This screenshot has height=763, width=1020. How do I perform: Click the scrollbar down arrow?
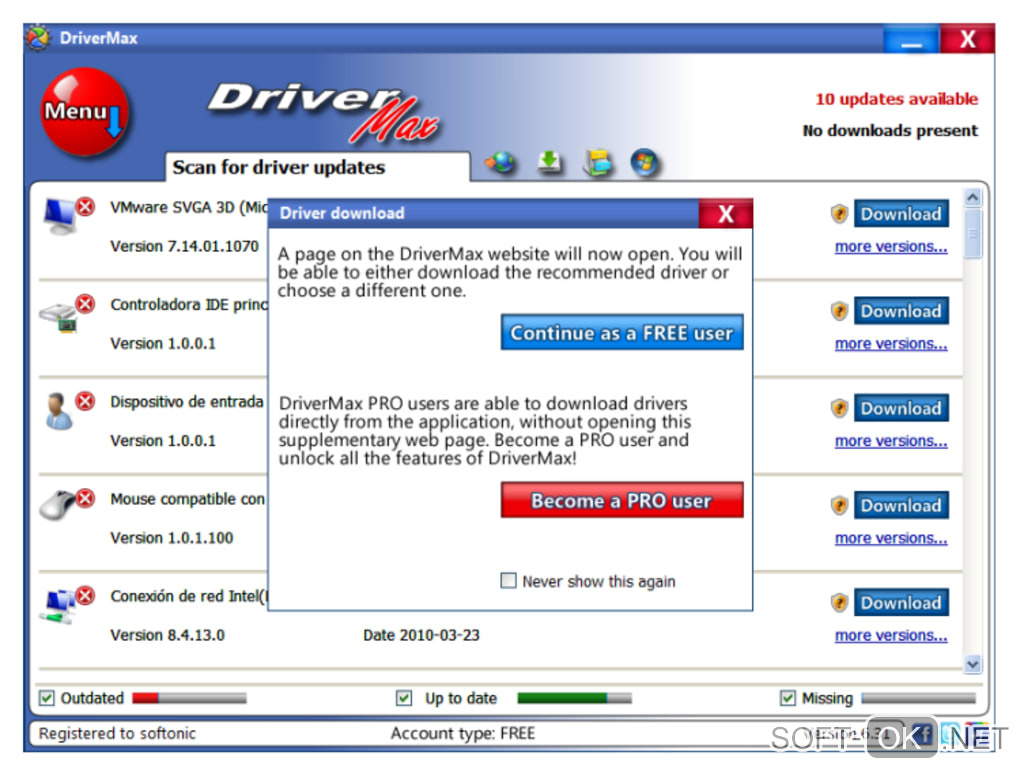click(973, 664)
